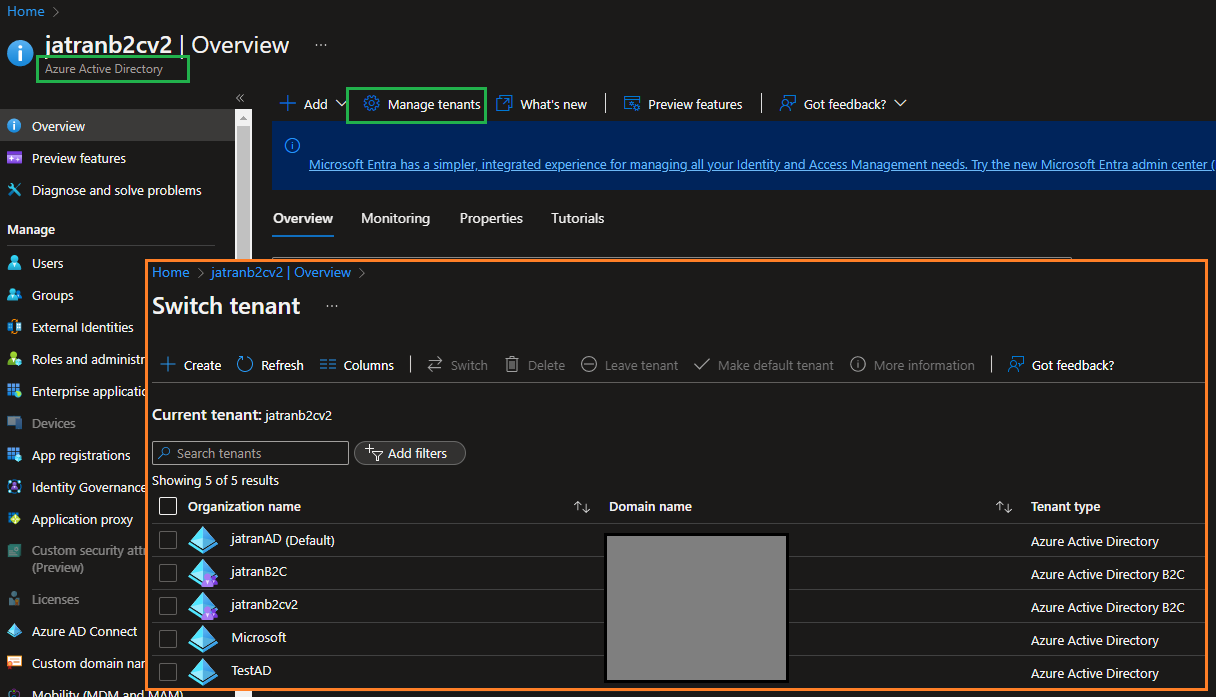The width and height of the screenshot is (1216, 697).
Task: Click the sidebar scrollbar up arrow
Action: coord(243,117)
